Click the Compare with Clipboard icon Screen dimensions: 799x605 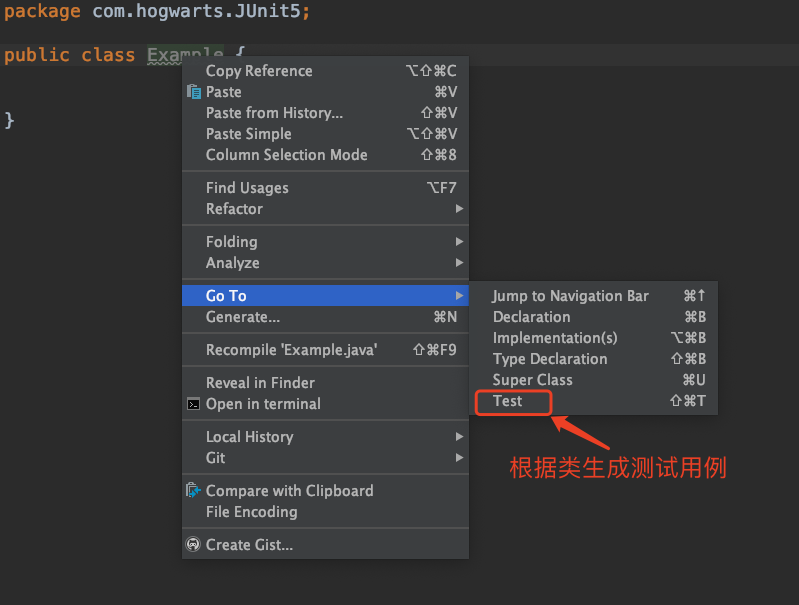click(194, 491)
